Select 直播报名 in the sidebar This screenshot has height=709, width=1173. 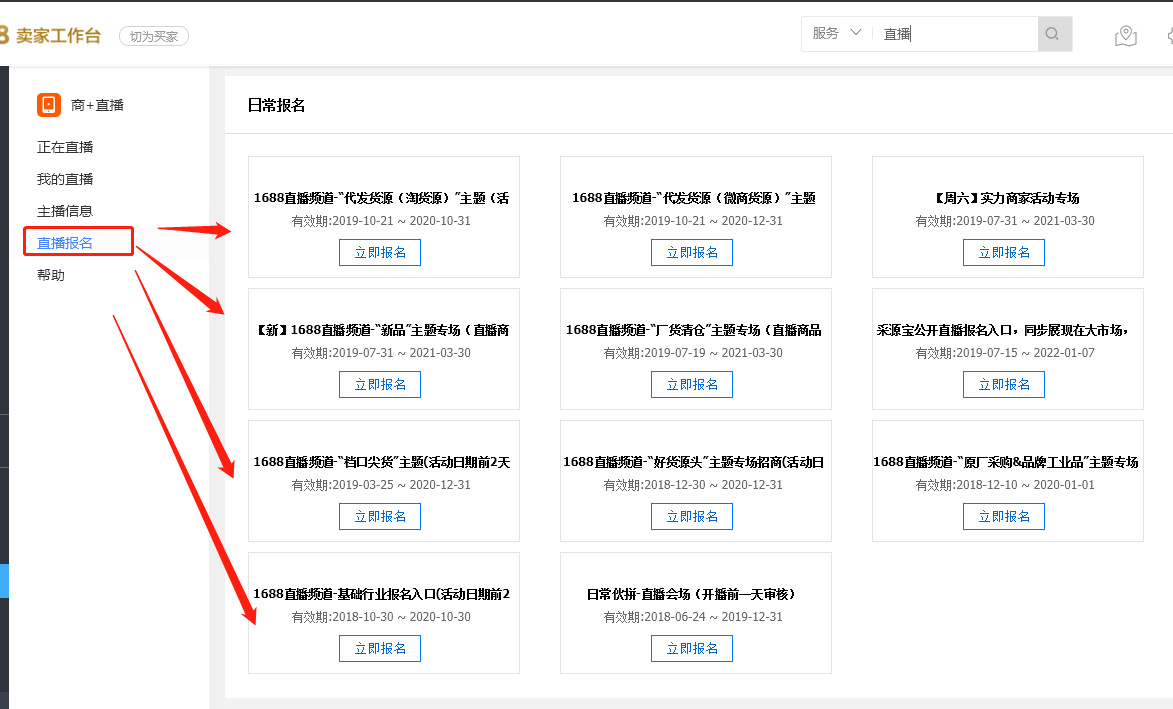pos(65,243)
